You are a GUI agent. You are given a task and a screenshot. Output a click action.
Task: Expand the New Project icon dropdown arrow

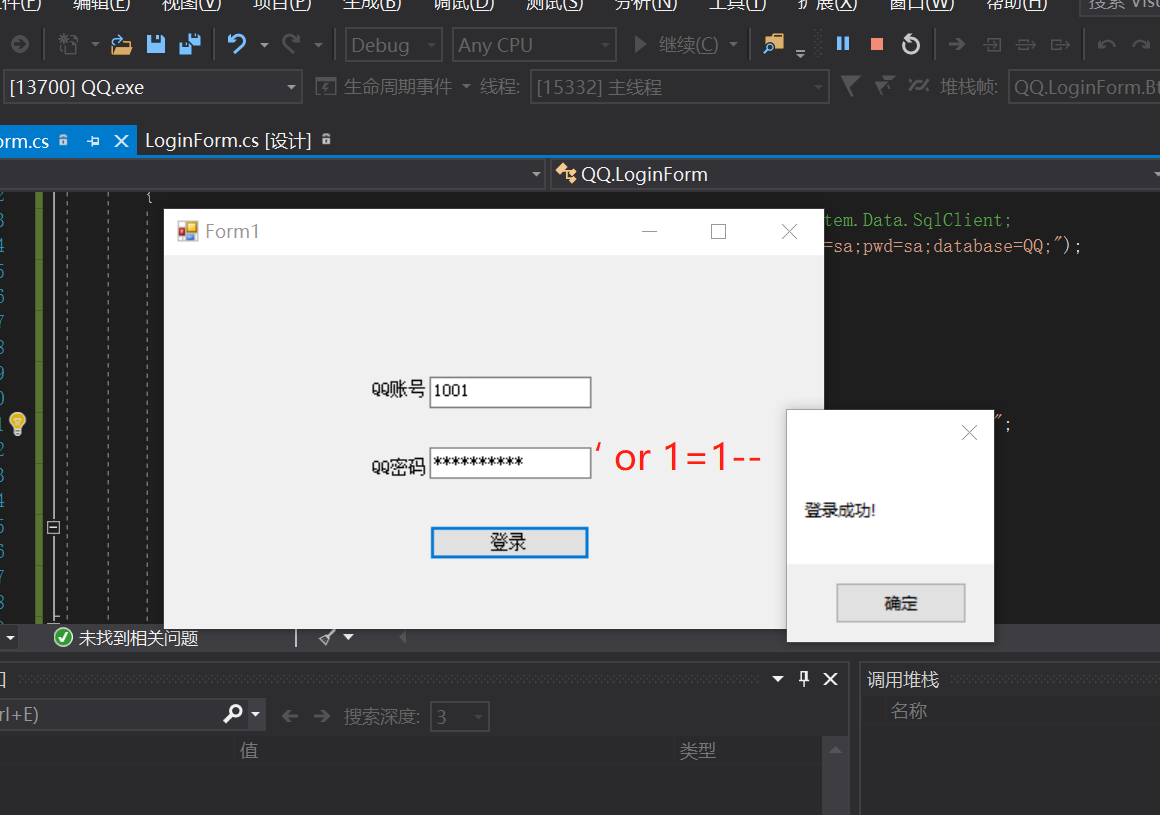[x=95, y=45]
